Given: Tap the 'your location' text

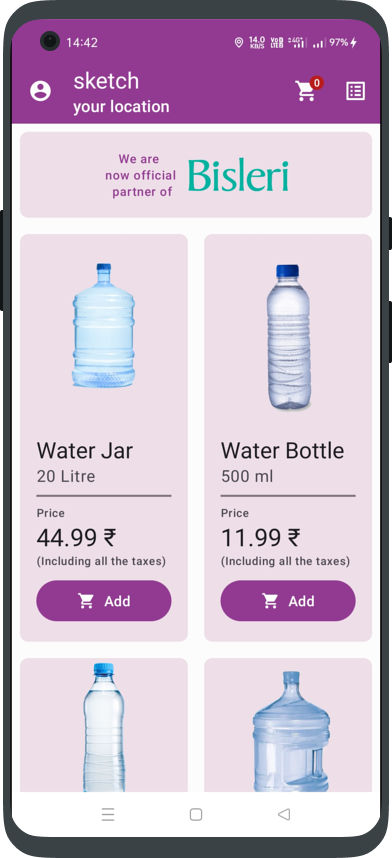Looking at the screenshot, I should coord(122,107).
